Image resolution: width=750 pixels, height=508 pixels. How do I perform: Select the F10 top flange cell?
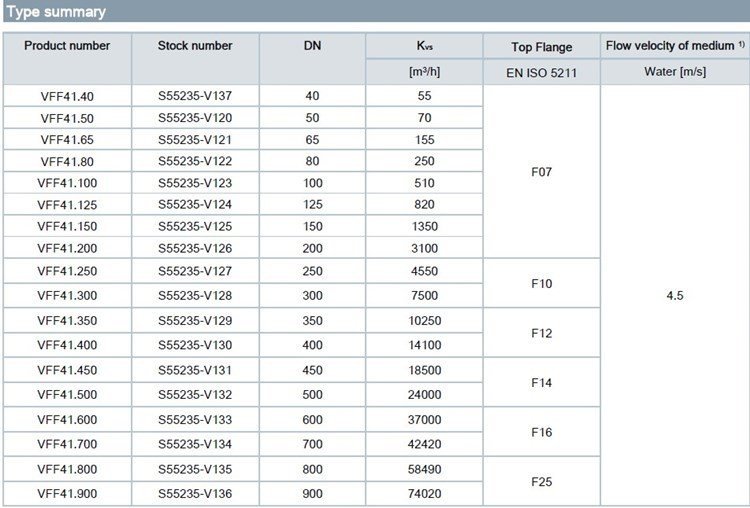tap(541, 284)
